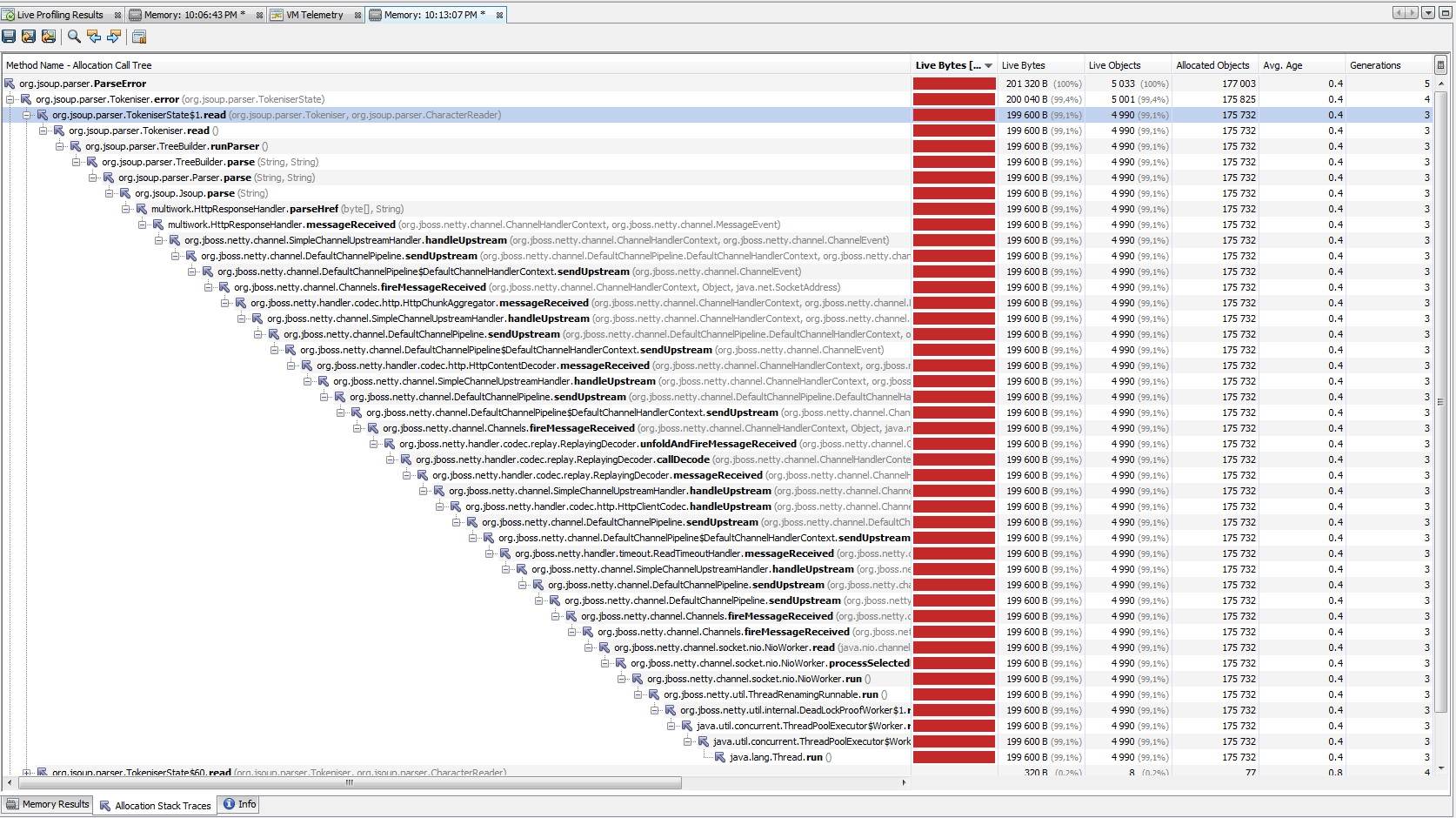Save the snapshot with the disk icon
The height and width of the screenshot is (818, 1456).
(9, 37)
